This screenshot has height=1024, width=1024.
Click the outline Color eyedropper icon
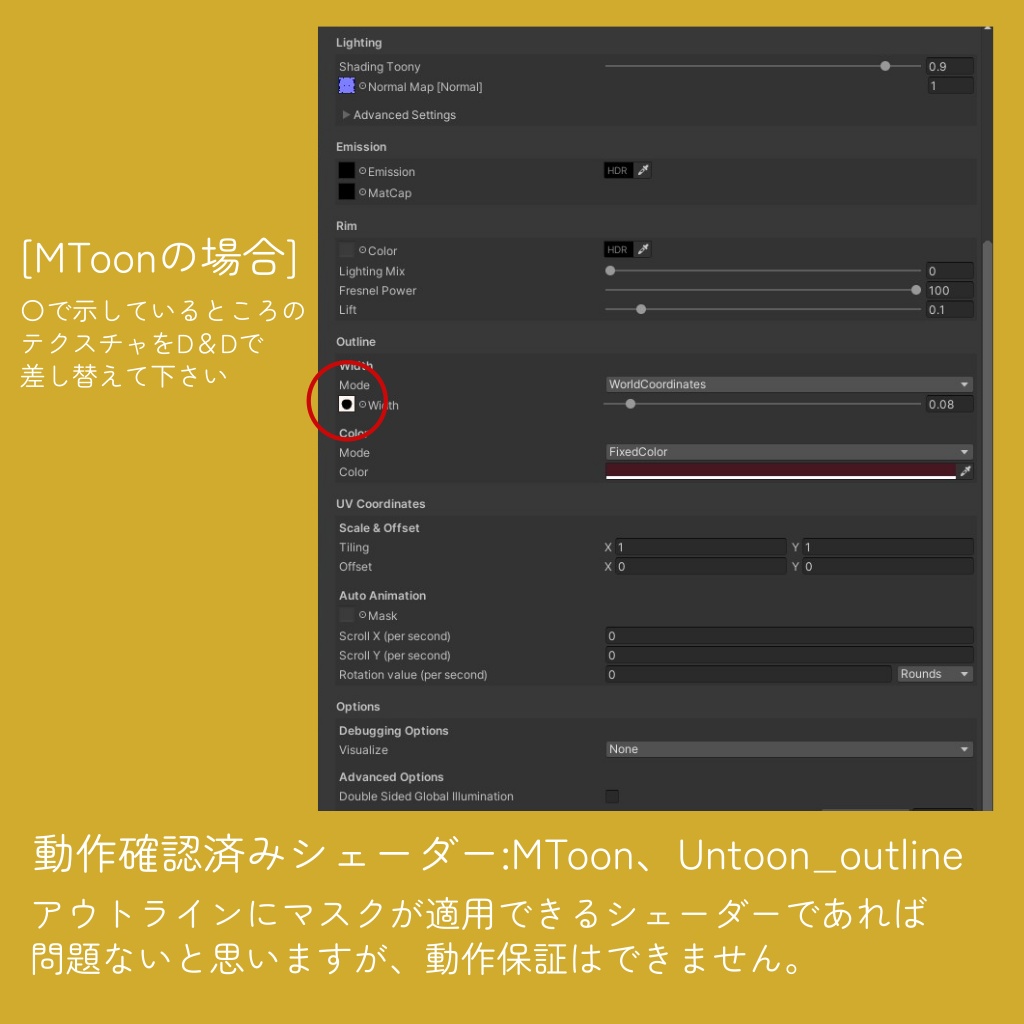964,470
